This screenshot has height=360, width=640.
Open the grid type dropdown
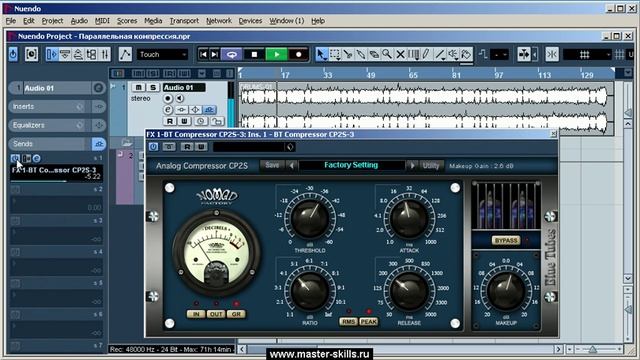tap(587, 54)
